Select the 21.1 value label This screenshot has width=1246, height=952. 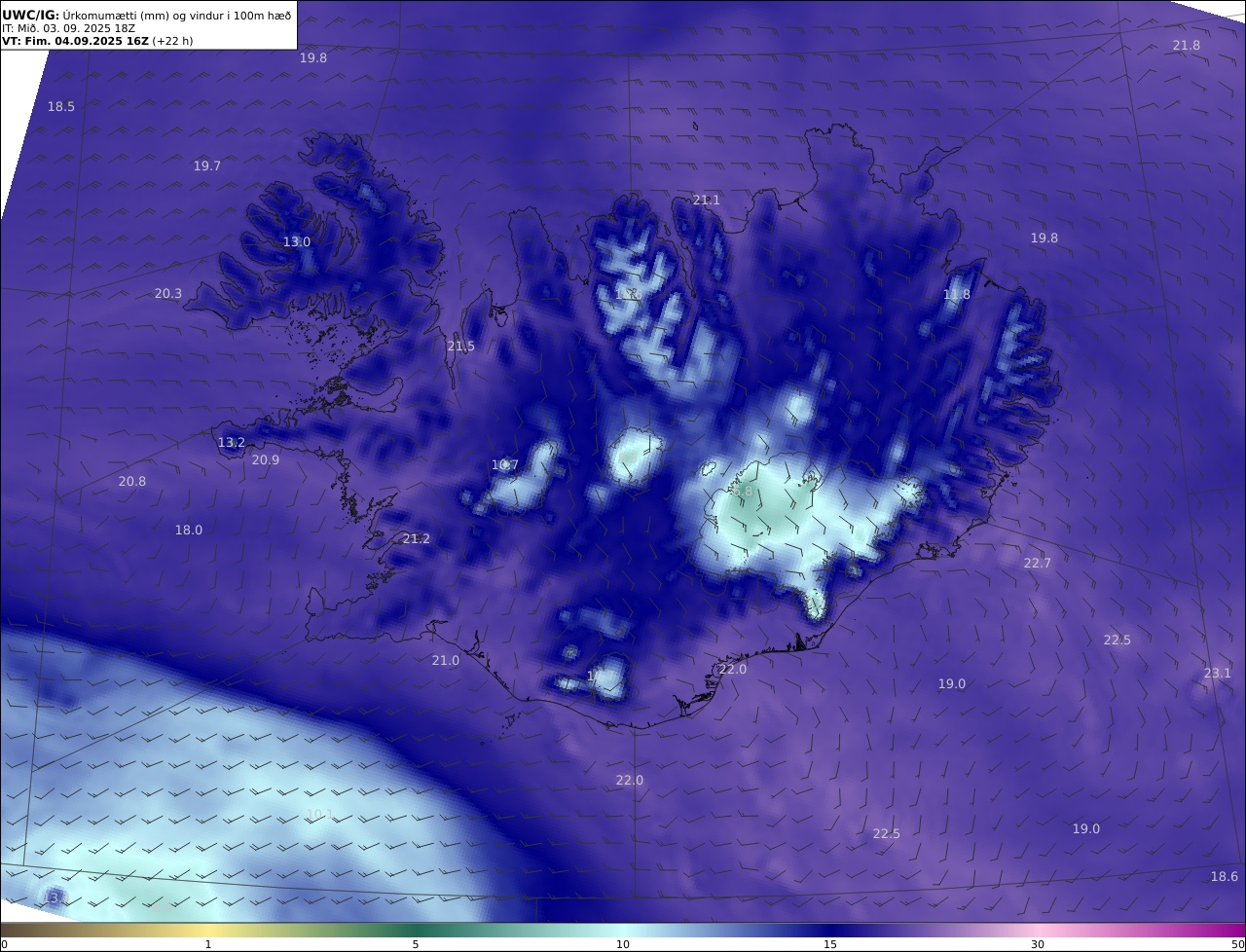707,201
